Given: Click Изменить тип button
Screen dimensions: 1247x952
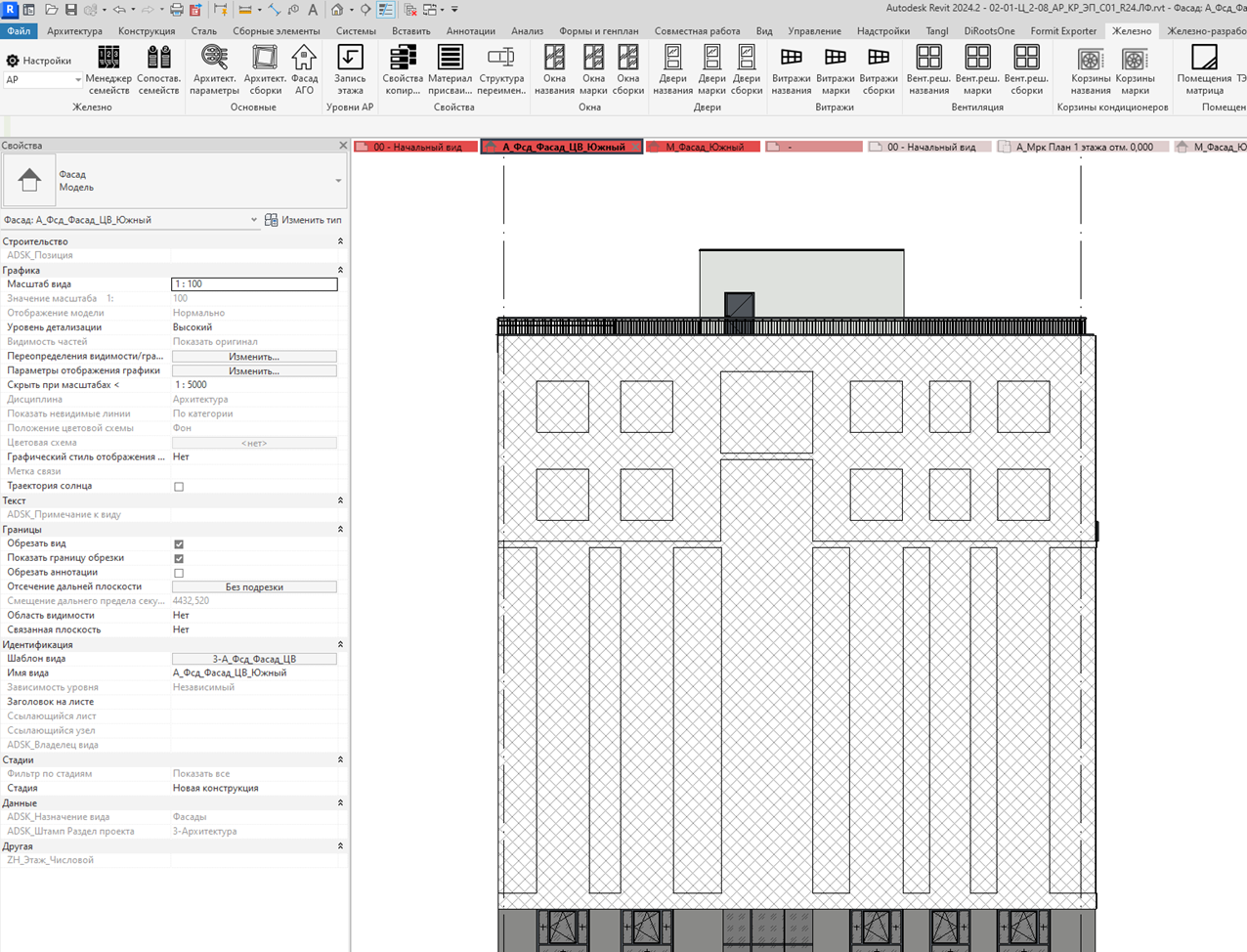Looking at the screenshot, I should (303, 220).
